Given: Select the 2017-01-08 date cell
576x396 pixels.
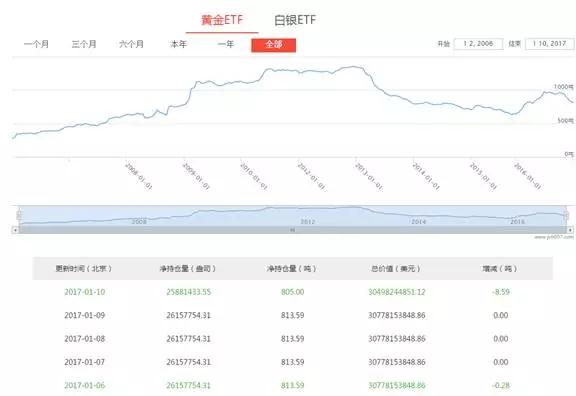Looking at the screenshot, I should [x=84, y=339].
